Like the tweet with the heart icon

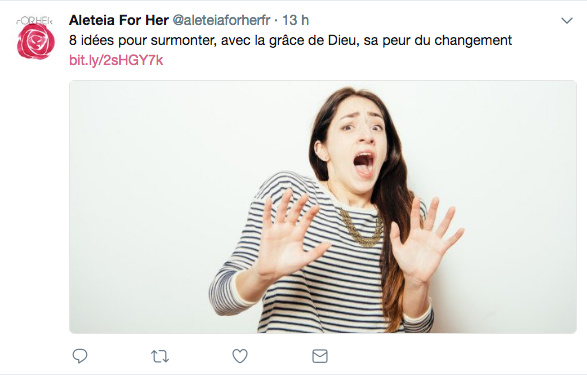point(240,356)
